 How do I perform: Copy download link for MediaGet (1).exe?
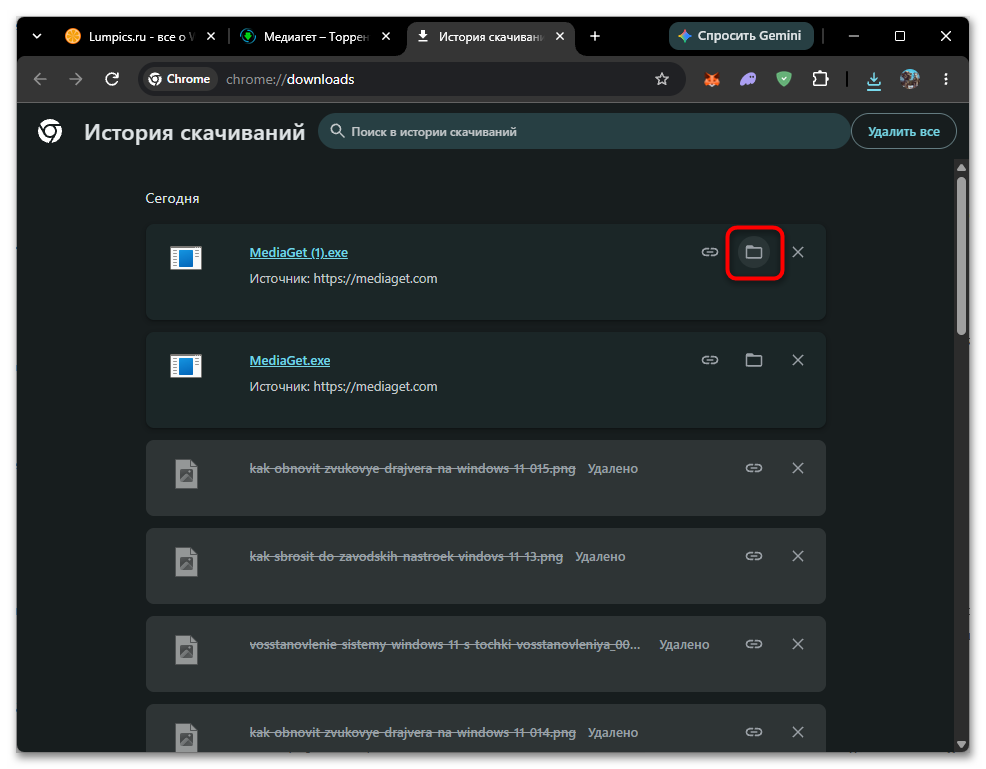tap(709, 252)
